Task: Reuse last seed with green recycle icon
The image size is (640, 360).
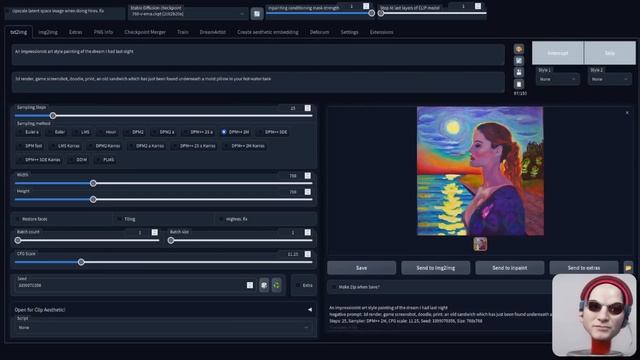Action: pos(276,285)
